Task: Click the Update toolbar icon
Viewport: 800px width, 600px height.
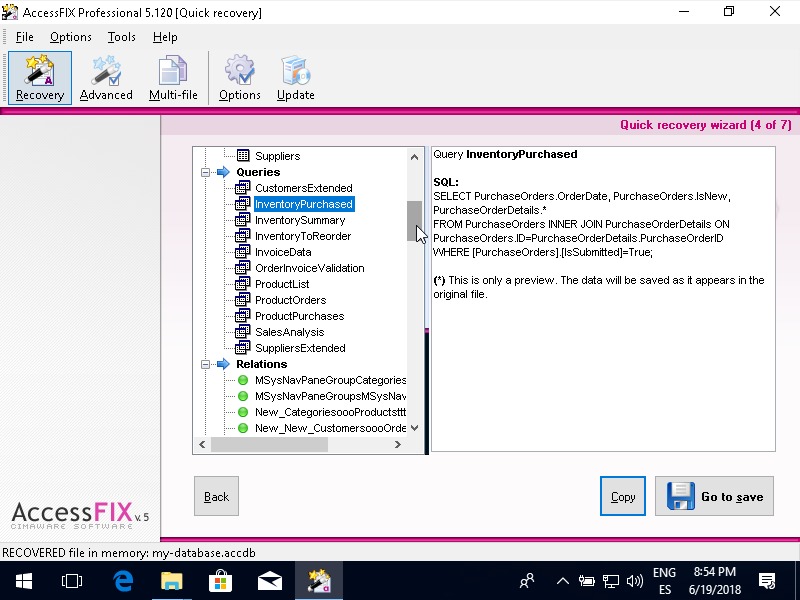Action: pyautogui.click(x=295, y=78)
